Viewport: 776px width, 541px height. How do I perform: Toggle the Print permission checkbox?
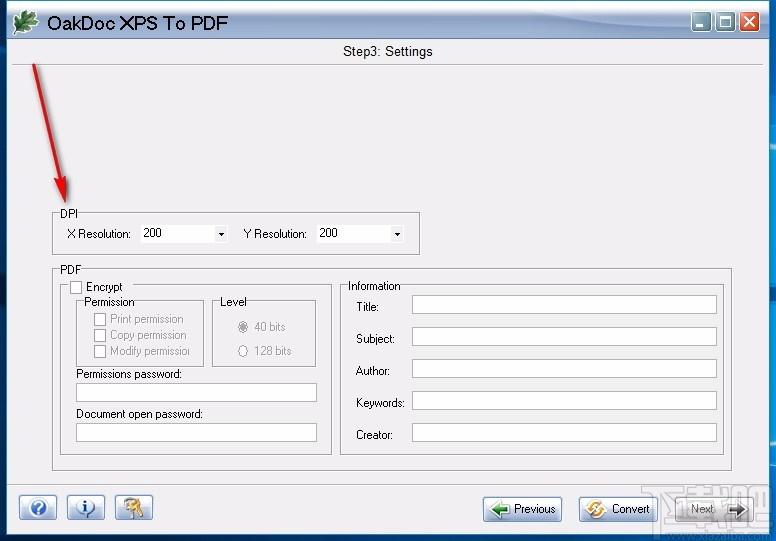pos(99,319)
